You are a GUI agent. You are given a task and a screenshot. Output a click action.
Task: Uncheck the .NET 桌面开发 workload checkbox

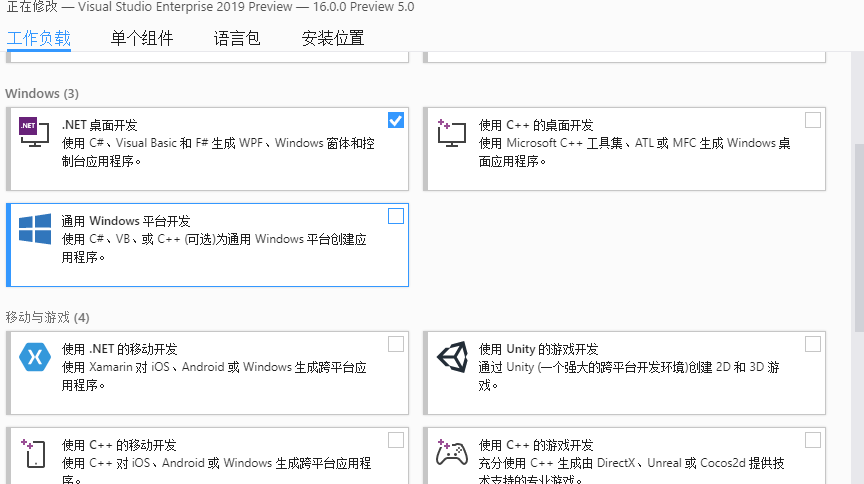[x=396, y=120]
